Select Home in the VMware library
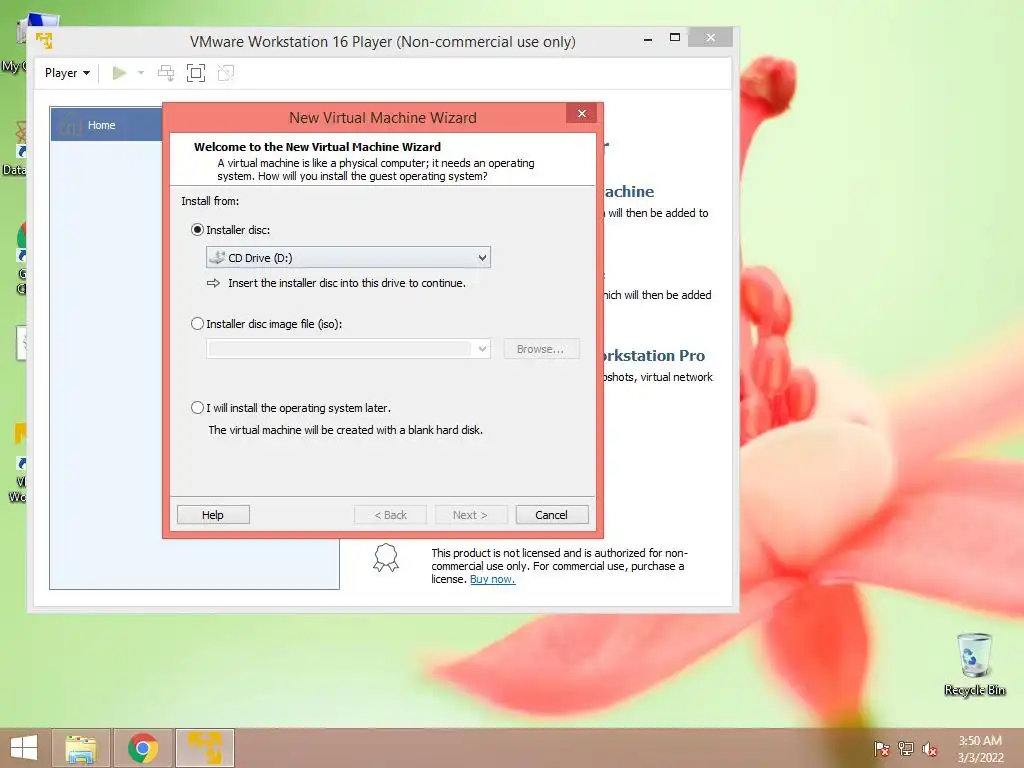This screenshot has width=1024, height=768. click(106, 125)
